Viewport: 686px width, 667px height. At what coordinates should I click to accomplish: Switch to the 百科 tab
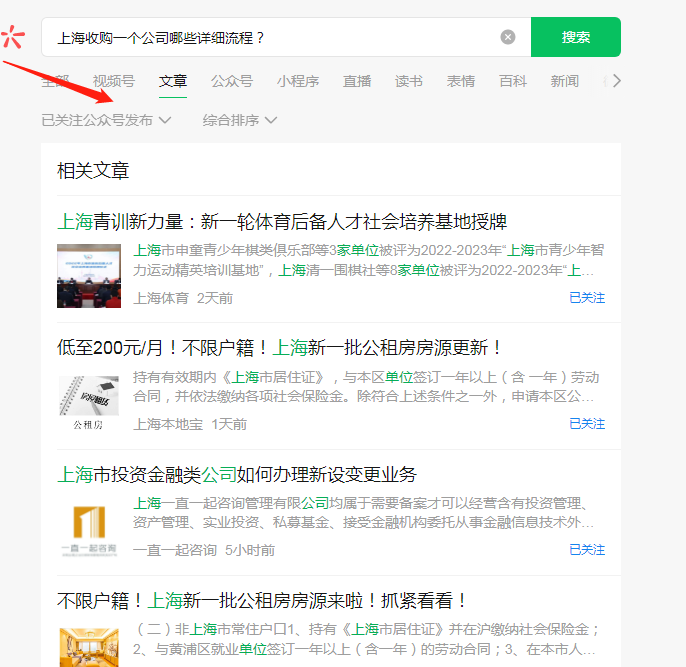pos(513,81)
